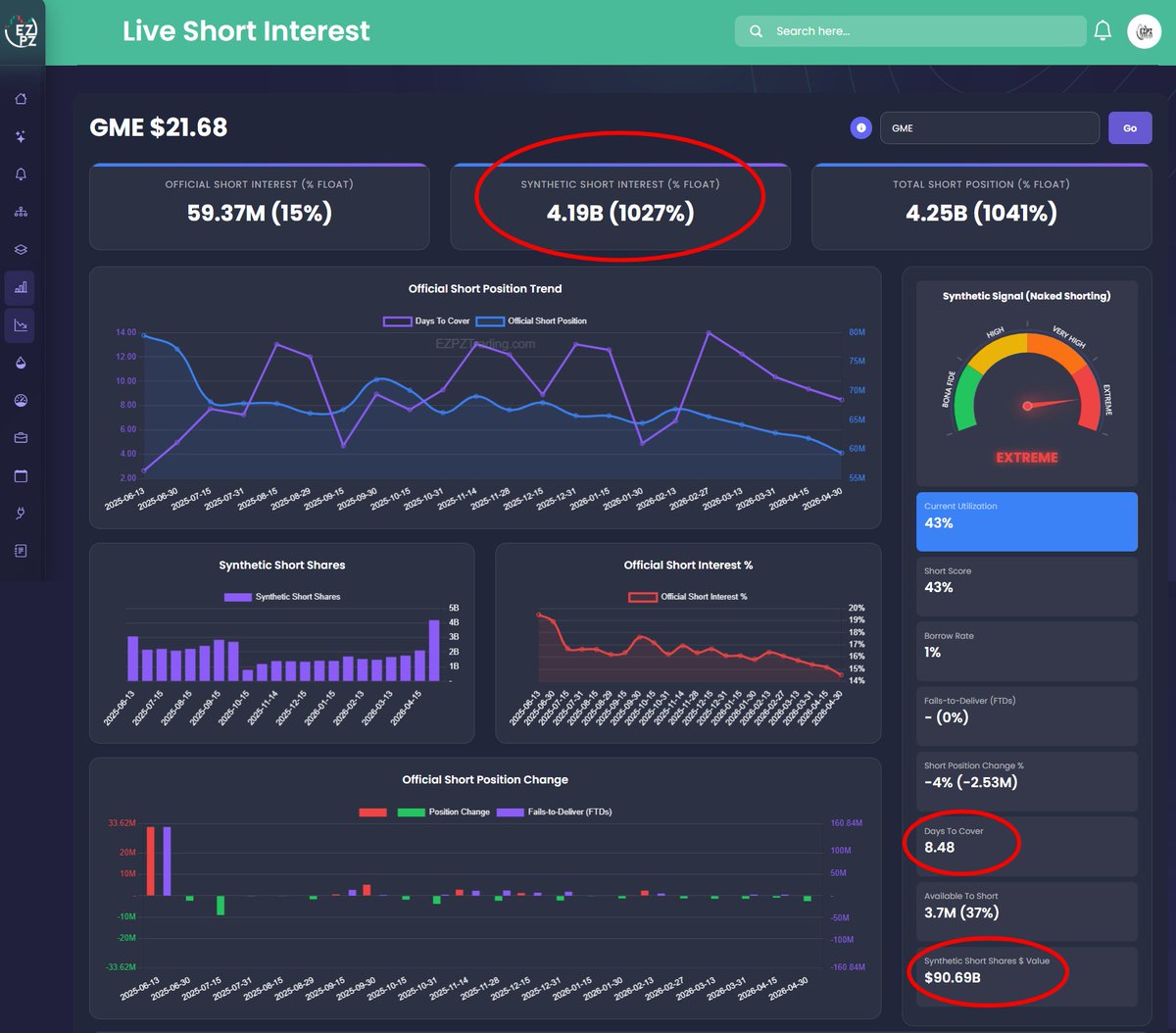
Task: Click the Official Short Position Trend chart title
Action: point(485,289)
